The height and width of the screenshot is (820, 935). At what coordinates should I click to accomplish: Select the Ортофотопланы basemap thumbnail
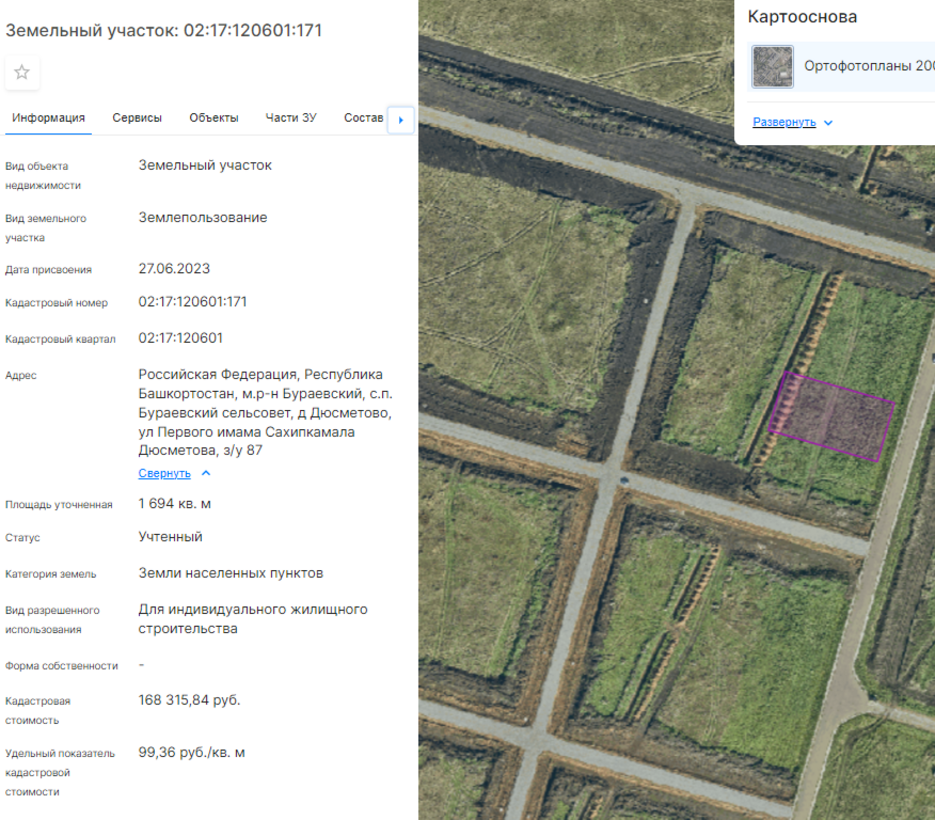[772, 66]
